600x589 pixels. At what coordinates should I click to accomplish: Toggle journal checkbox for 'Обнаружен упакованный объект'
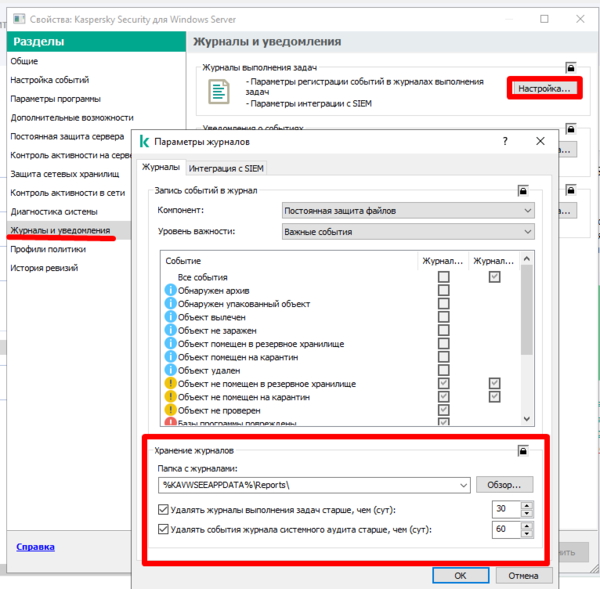[x=443, y=303]
